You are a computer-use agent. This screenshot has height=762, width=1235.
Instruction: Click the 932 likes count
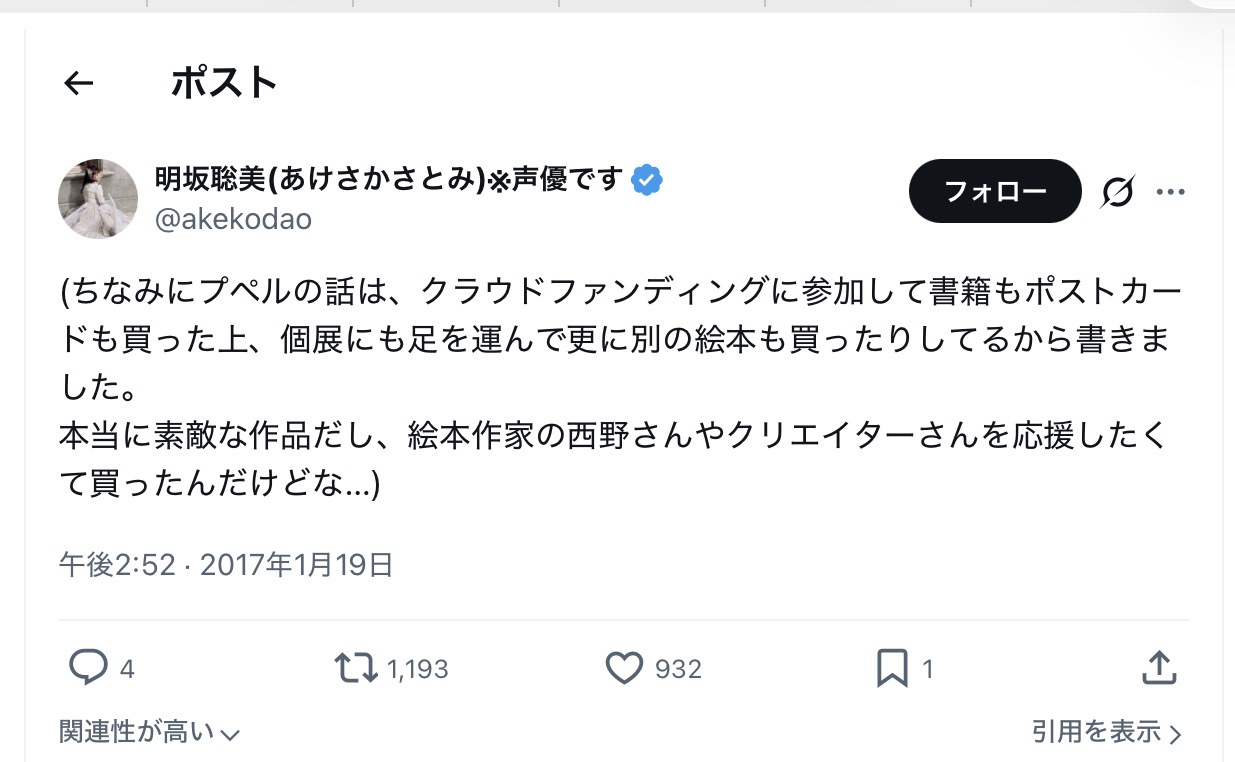click(678, 669)
